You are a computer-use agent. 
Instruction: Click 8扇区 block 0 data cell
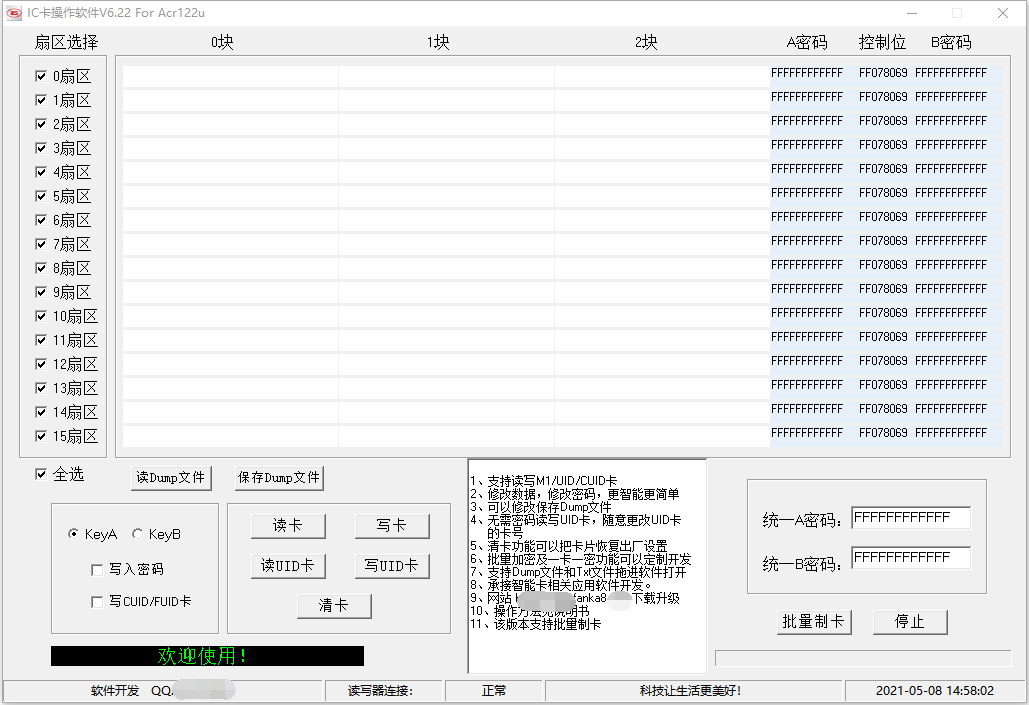coord(230,268)
